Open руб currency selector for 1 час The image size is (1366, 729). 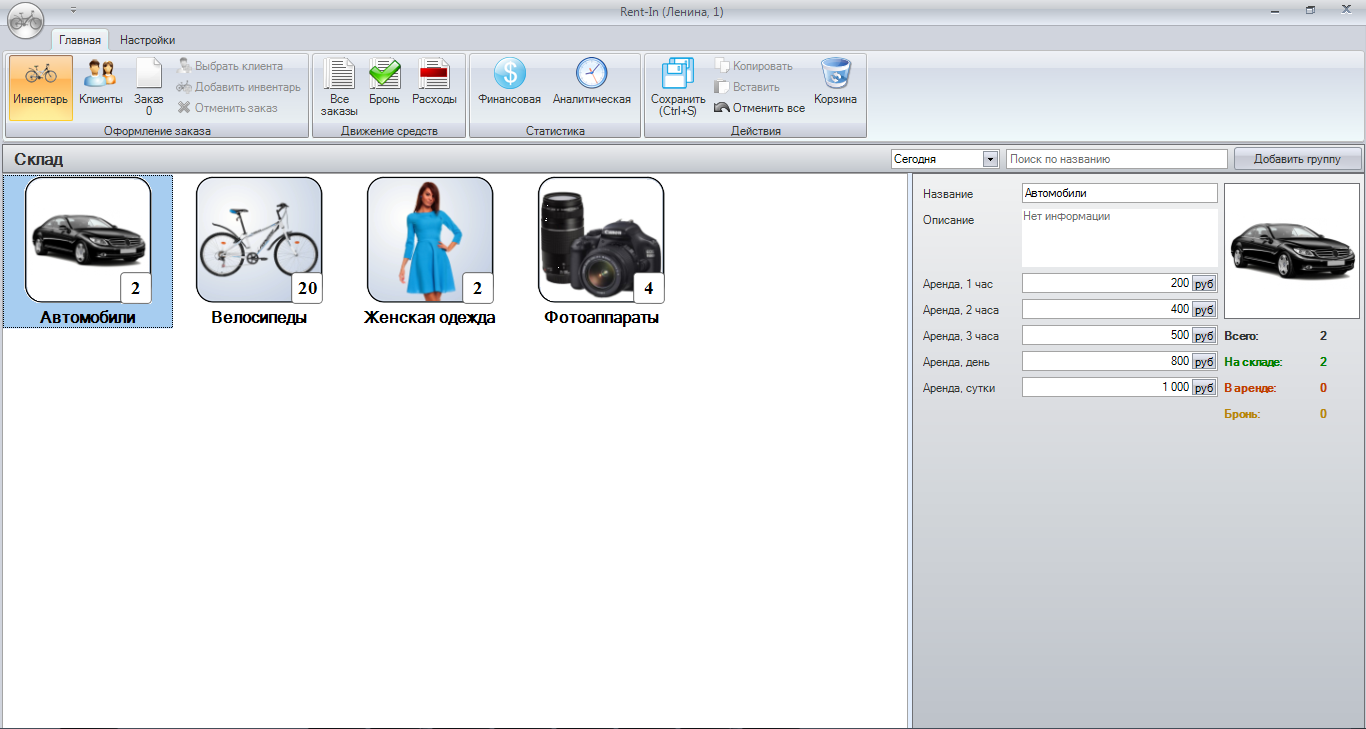pyautogui.click(x=1204, y=284)
